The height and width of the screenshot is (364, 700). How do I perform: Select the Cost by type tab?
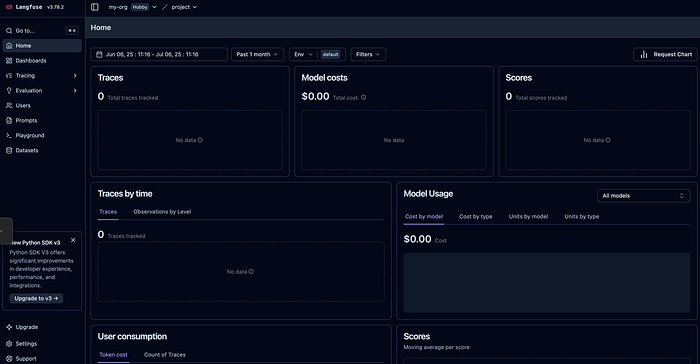(x=475, y=217)
